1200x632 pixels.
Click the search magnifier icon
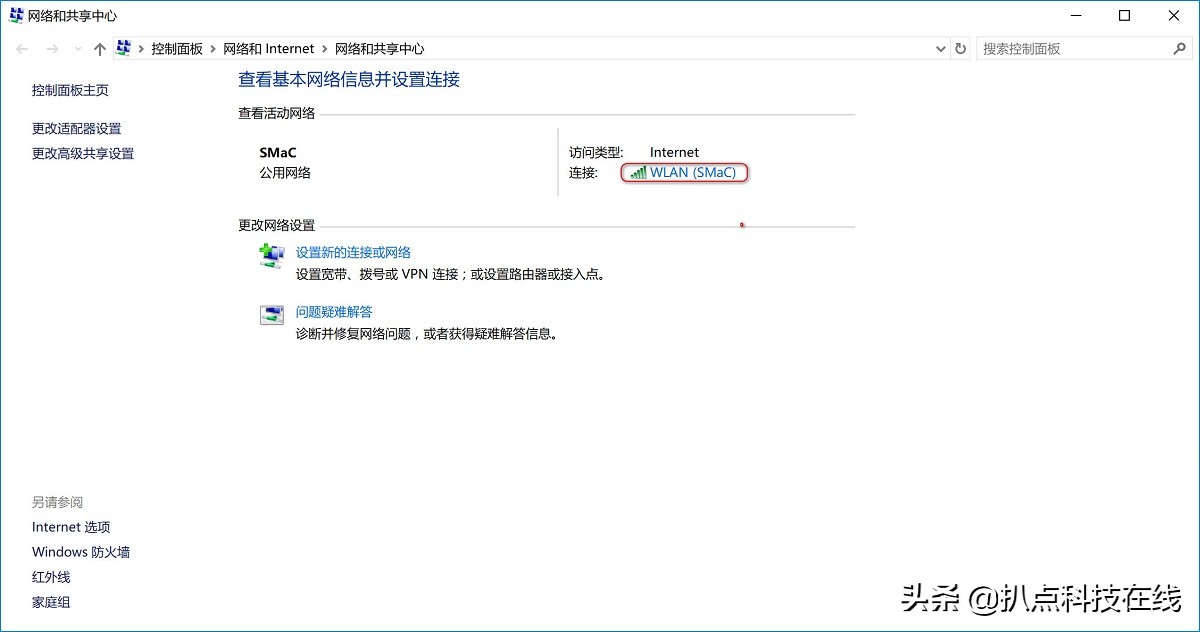(x=1179, y=48)
